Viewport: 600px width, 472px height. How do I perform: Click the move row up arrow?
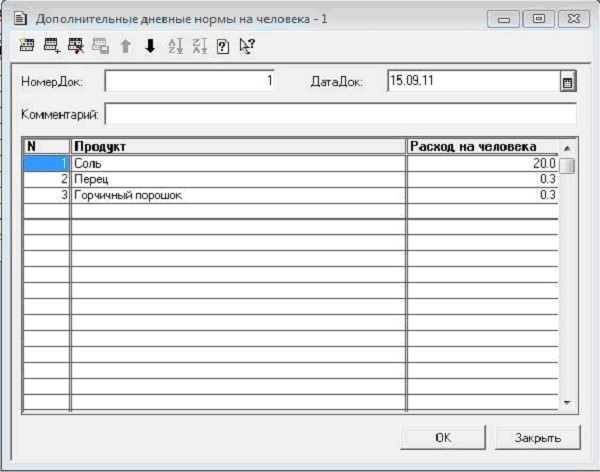(126, 45)
